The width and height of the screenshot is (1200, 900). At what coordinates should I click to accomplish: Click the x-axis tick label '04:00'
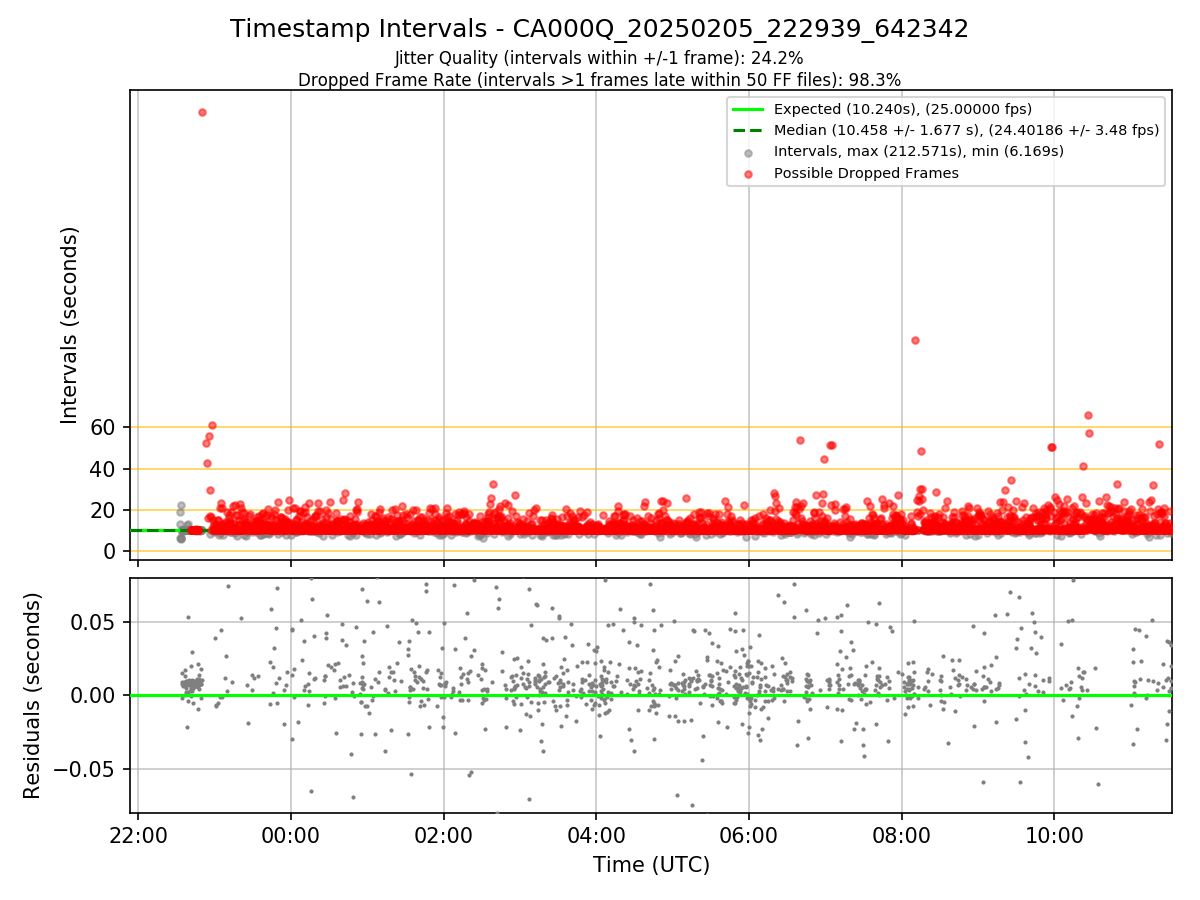(x=596, y=835)
